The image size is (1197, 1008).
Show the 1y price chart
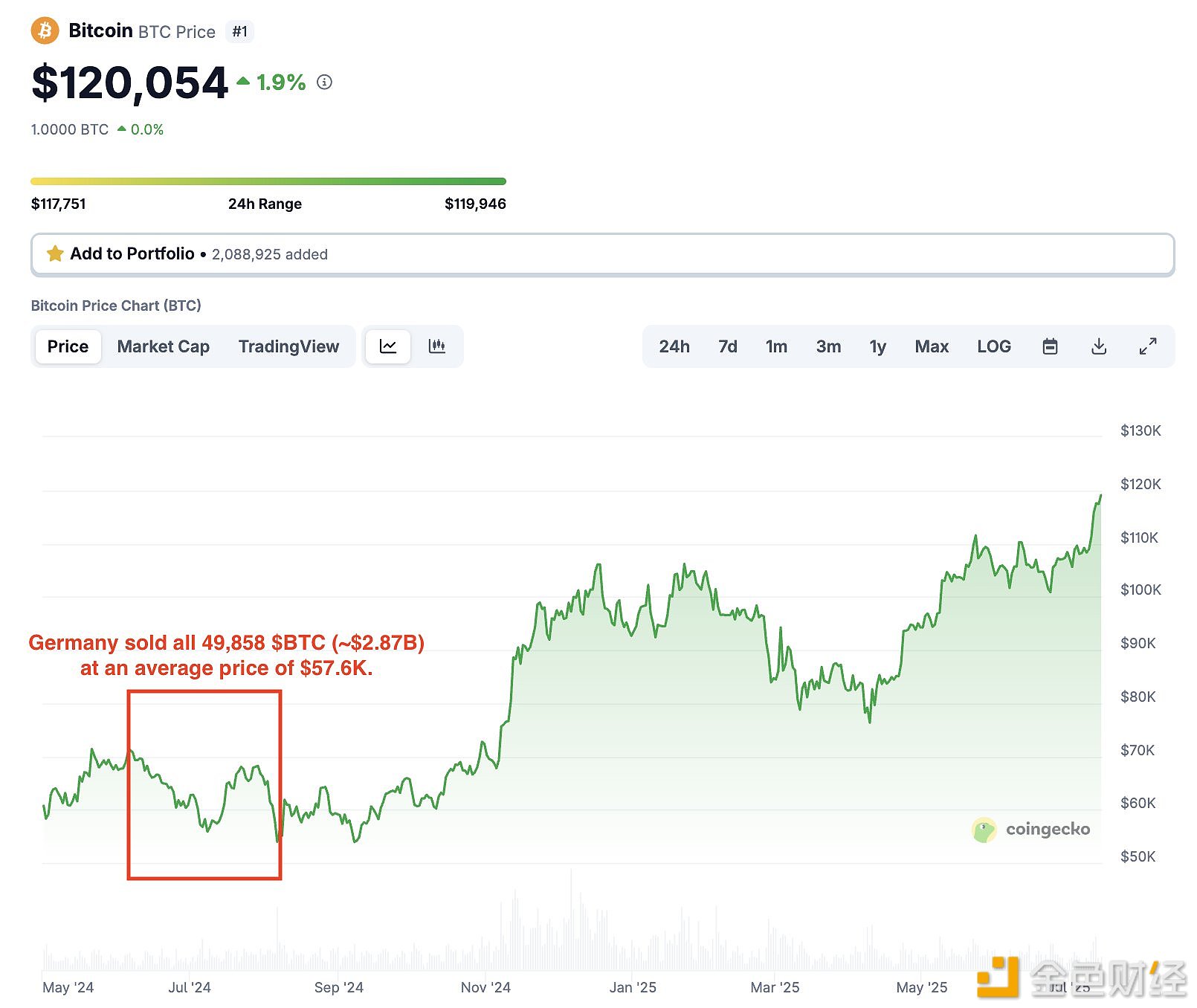(x=878, y=346)
